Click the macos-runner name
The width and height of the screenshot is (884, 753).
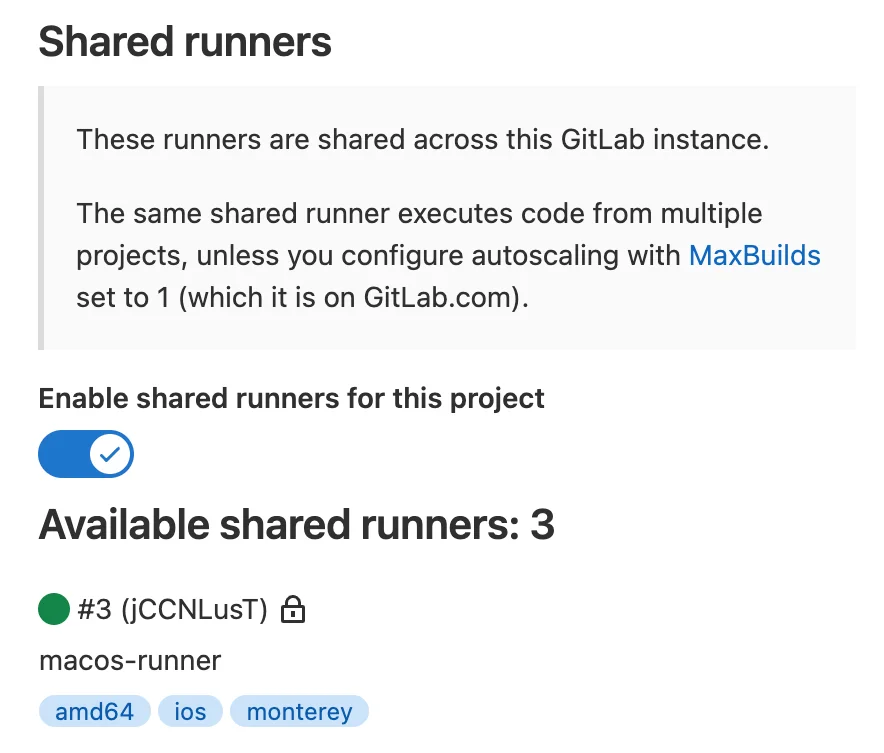click(x=131, y=661)
